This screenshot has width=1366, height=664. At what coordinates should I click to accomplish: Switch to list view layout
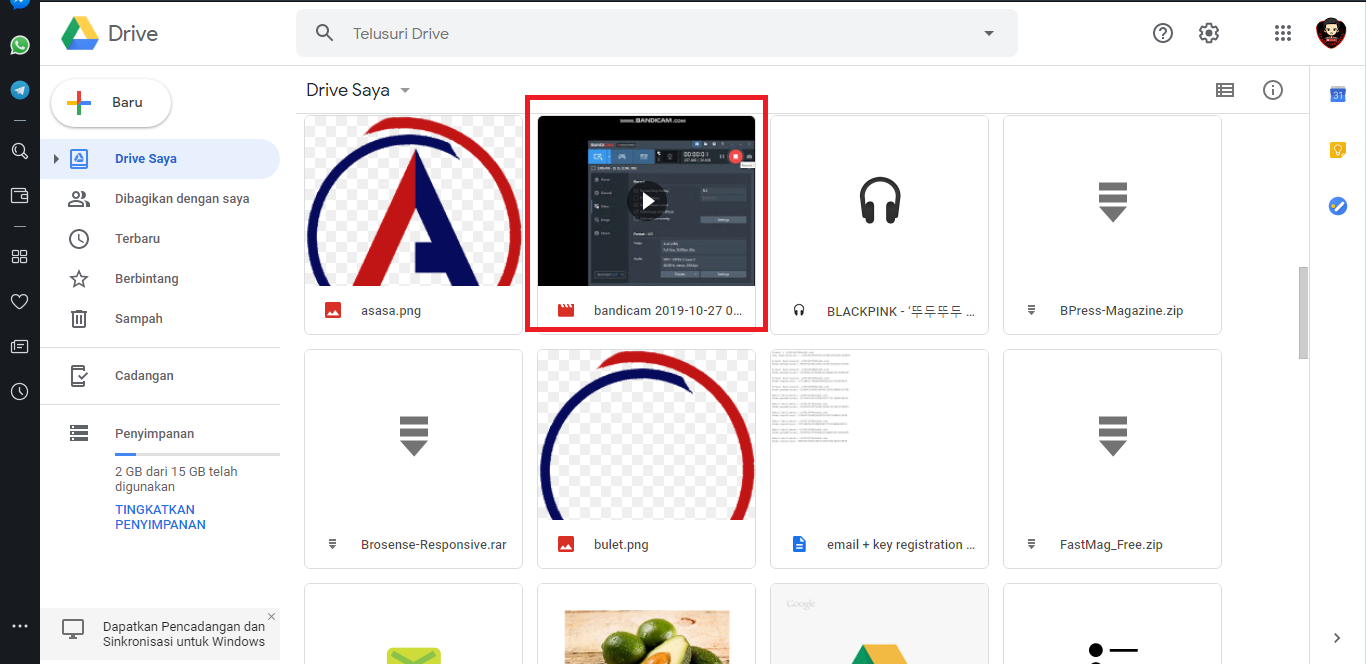pos(1225,90)
